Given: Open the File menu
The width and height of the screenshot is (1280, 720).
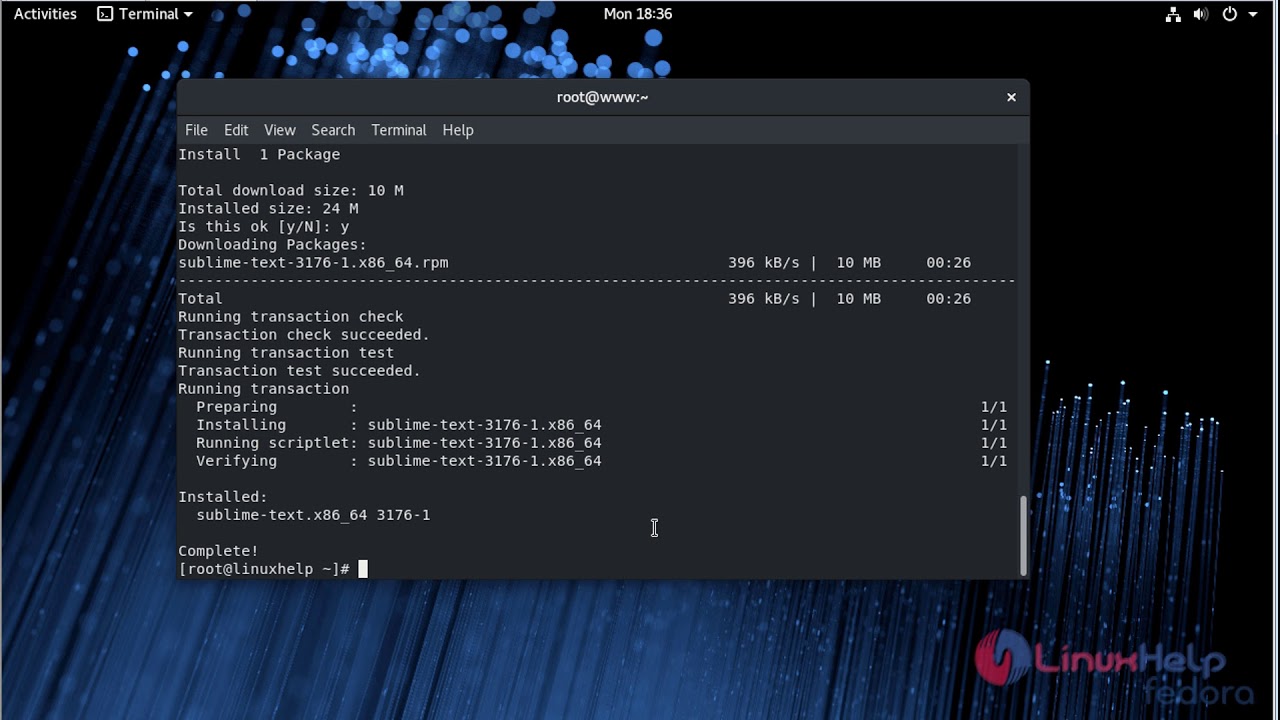Looking at the screenshot, I should 196,130.
